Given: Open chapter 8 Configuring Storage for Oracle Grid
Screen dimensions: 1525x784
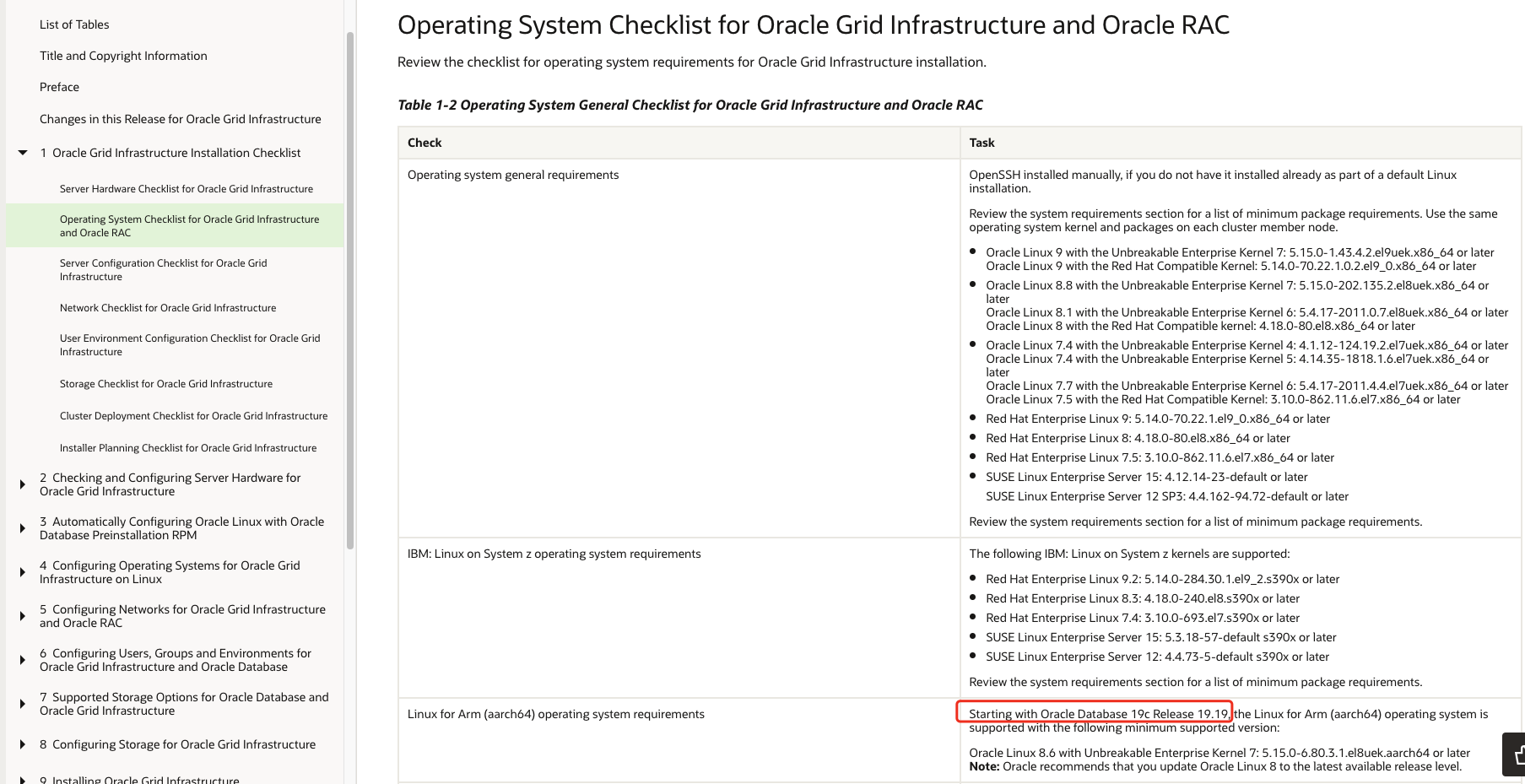Looking at the screenshot, I should pos(178,744).
